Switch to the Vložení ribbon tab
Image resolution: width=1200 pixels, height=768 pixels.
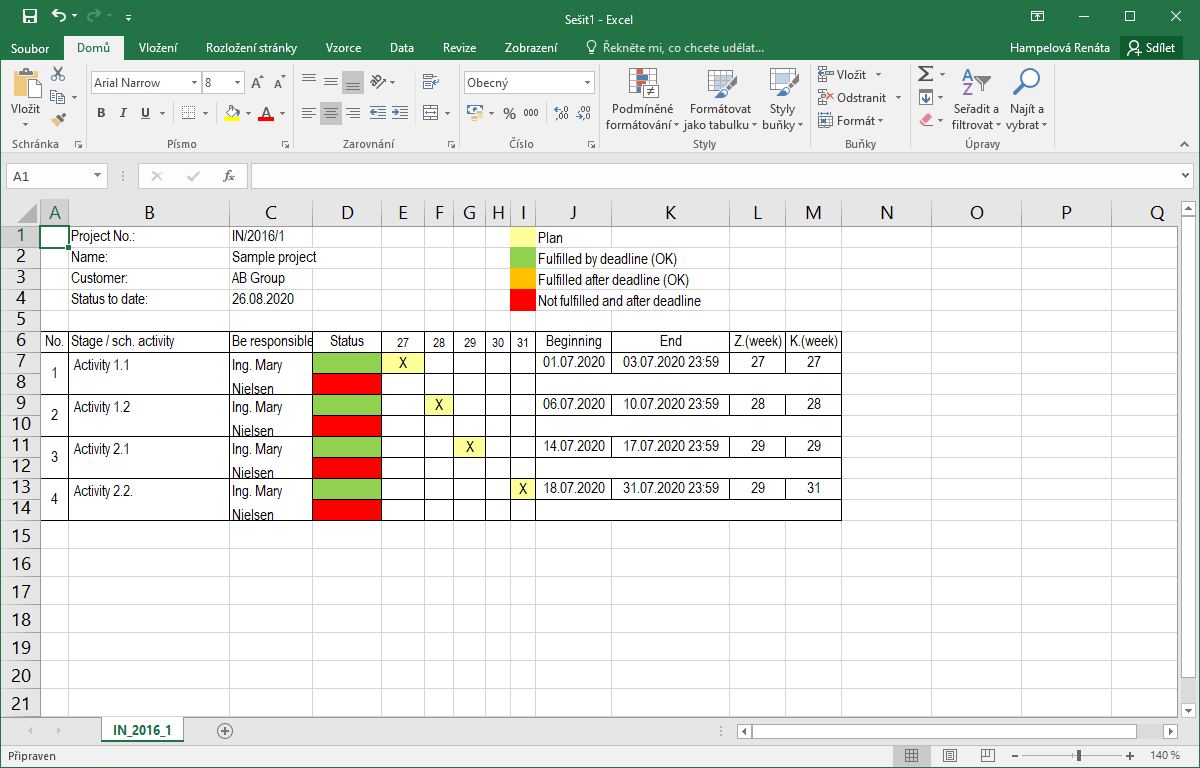pyautogui.click(x=158, y=48)
